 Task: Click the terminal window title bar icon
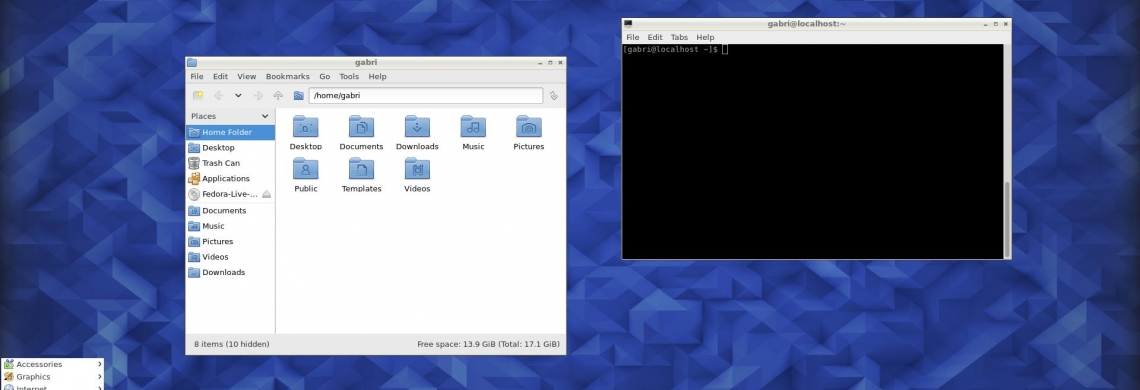tap(627, 24)
